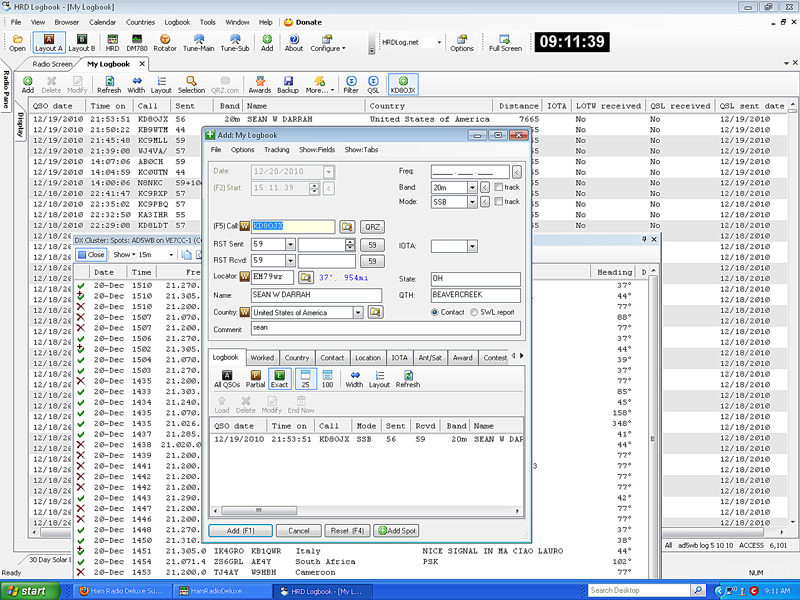Image resolution: width=800 pixels, height=600 pixels.
Task: Click the QRZ button beside the callsign
Action: click(x=372, y=227)
